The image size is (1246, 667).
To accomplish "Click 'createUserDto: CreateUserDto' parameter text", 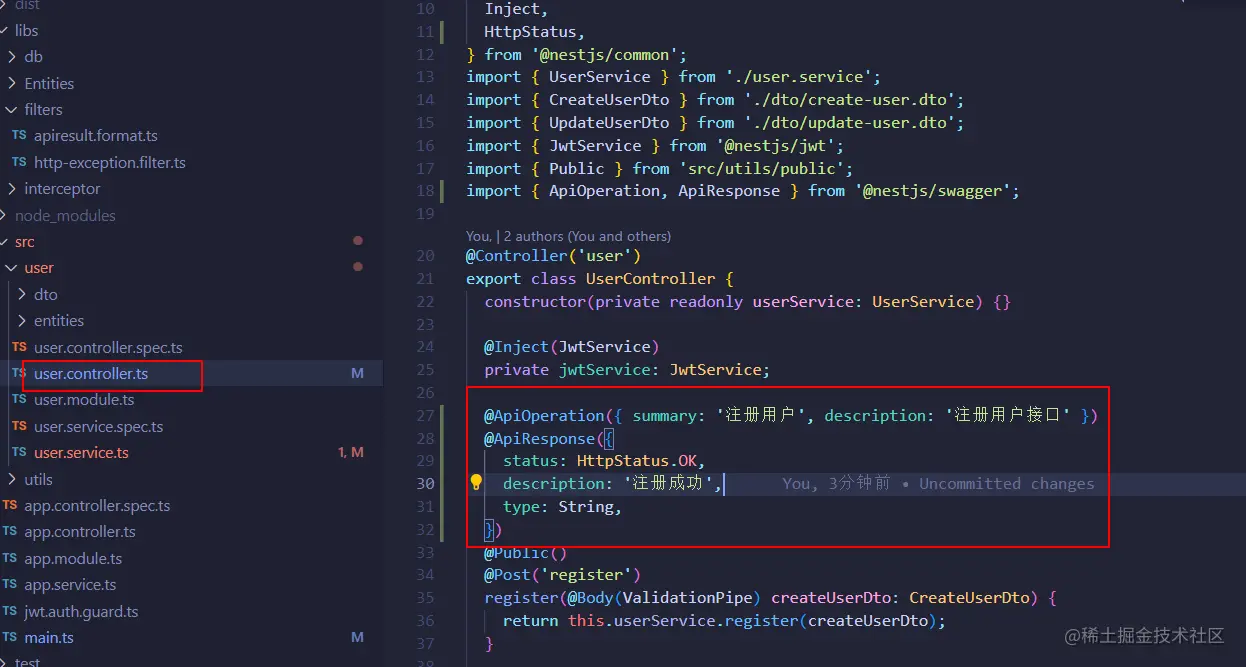I will 900,598.
